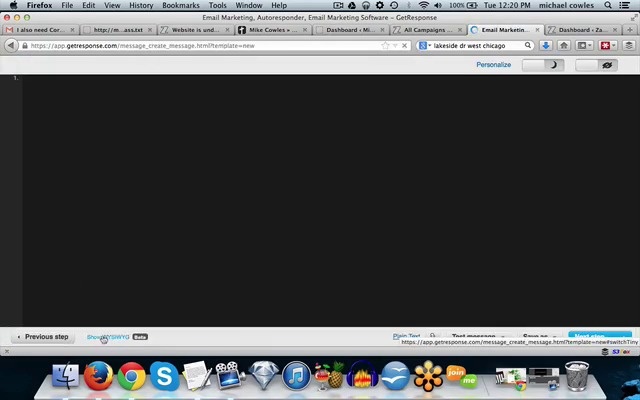The width and height of the screenshot is (640, 400).
Task: Switch to the 'Dashboard ‹ Mi...' tab
Action: coord(350,30)
